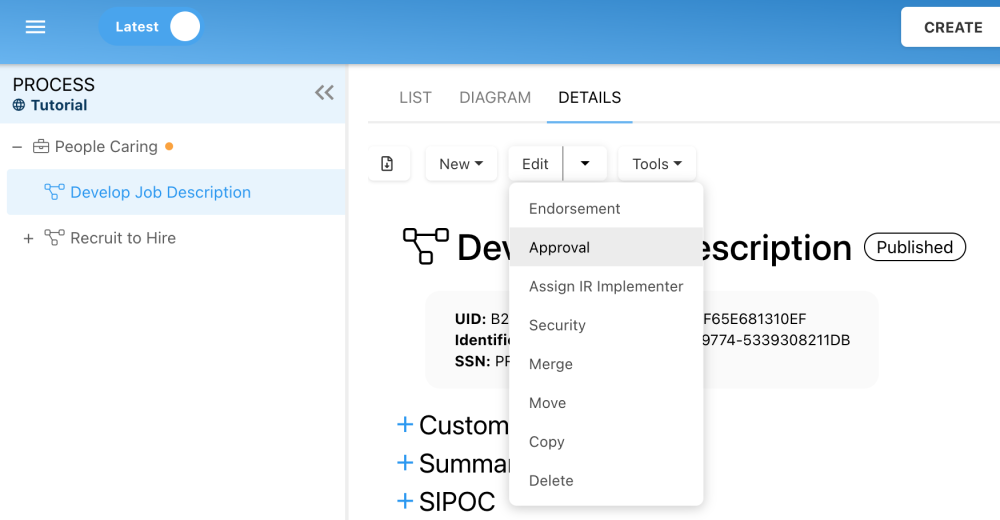This screenshot has width=1000, height=520.
Task: Open the hamburger main menu
Action: (35, 27)
